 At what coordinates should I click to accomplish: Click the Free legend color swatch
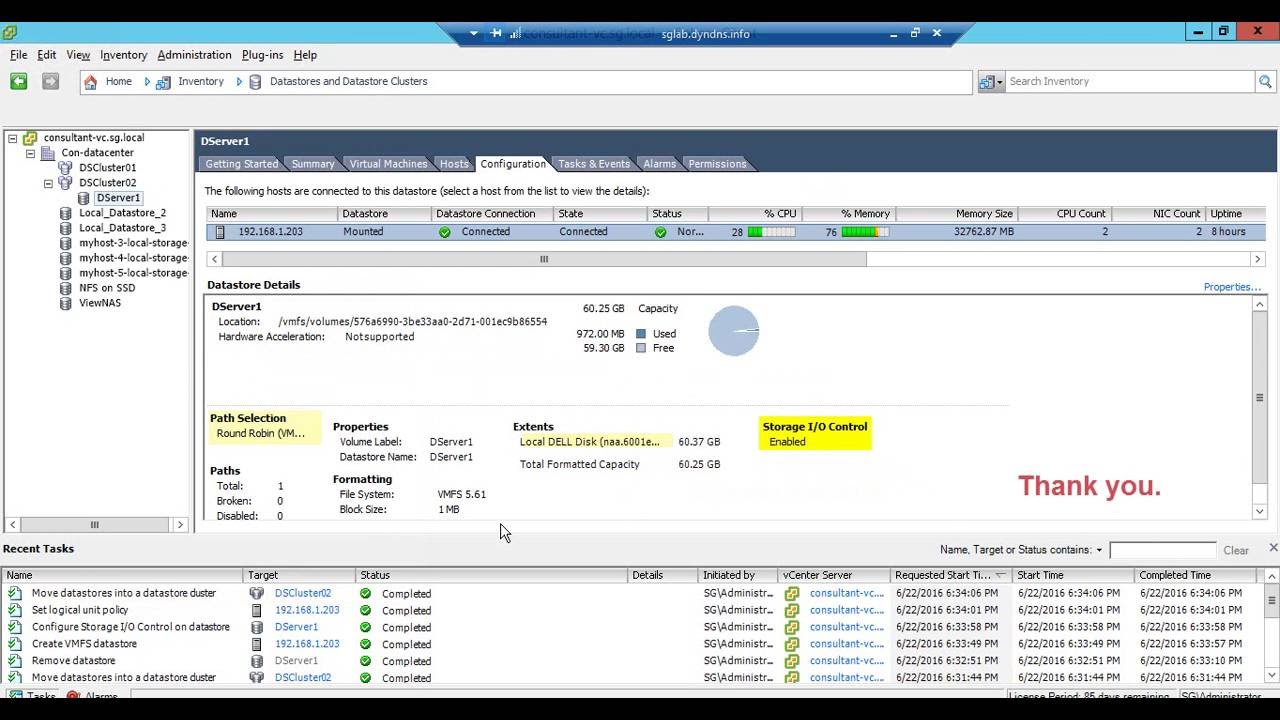pyautogui.click(x=641, y=348)
